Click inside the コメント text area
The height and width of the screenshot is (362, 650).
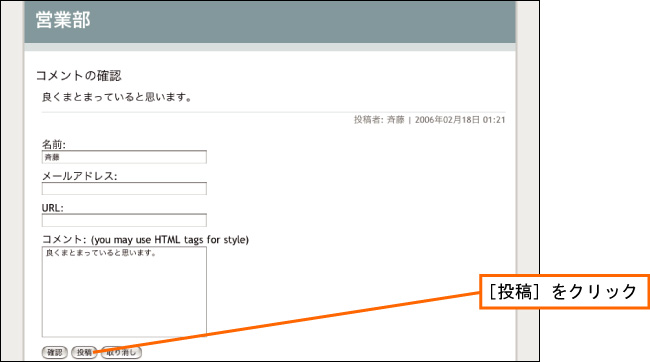pos(124,292)
